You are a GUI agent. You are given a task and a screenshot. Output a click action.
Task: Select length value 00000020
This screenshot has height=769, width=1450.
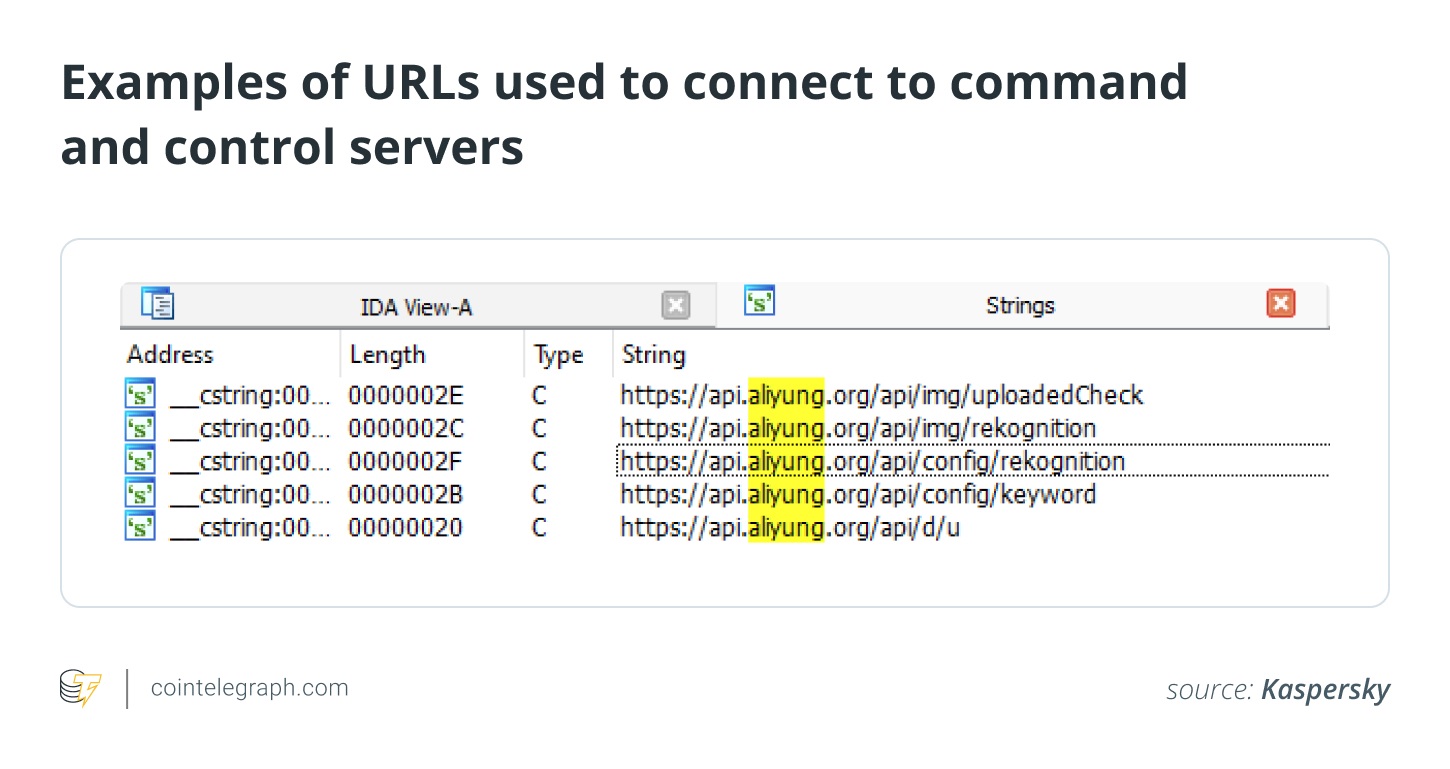pos(405,527)
